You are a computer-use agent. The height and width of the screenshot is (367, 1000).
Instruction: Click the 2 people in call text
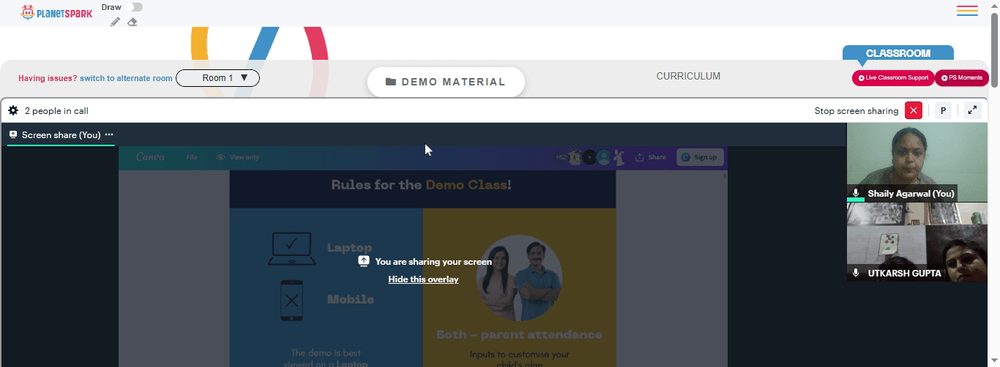(56, 111)
